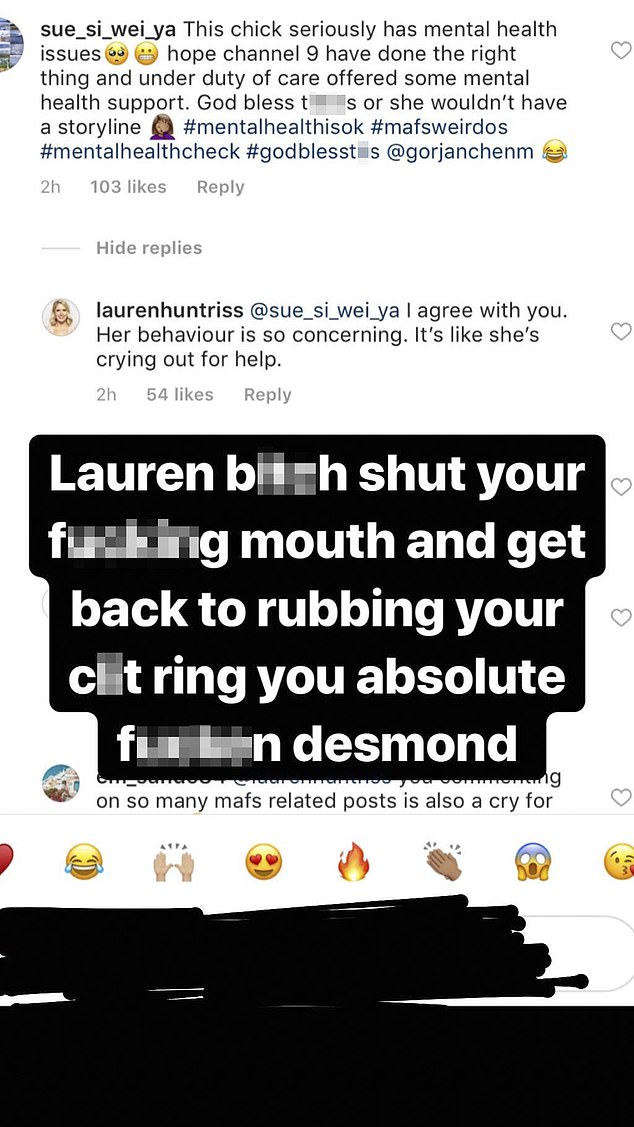Open #mentalhealthisok hashtag
Image resolution: width=634 pixels, height=1127 pixels.
pos(272,127)
